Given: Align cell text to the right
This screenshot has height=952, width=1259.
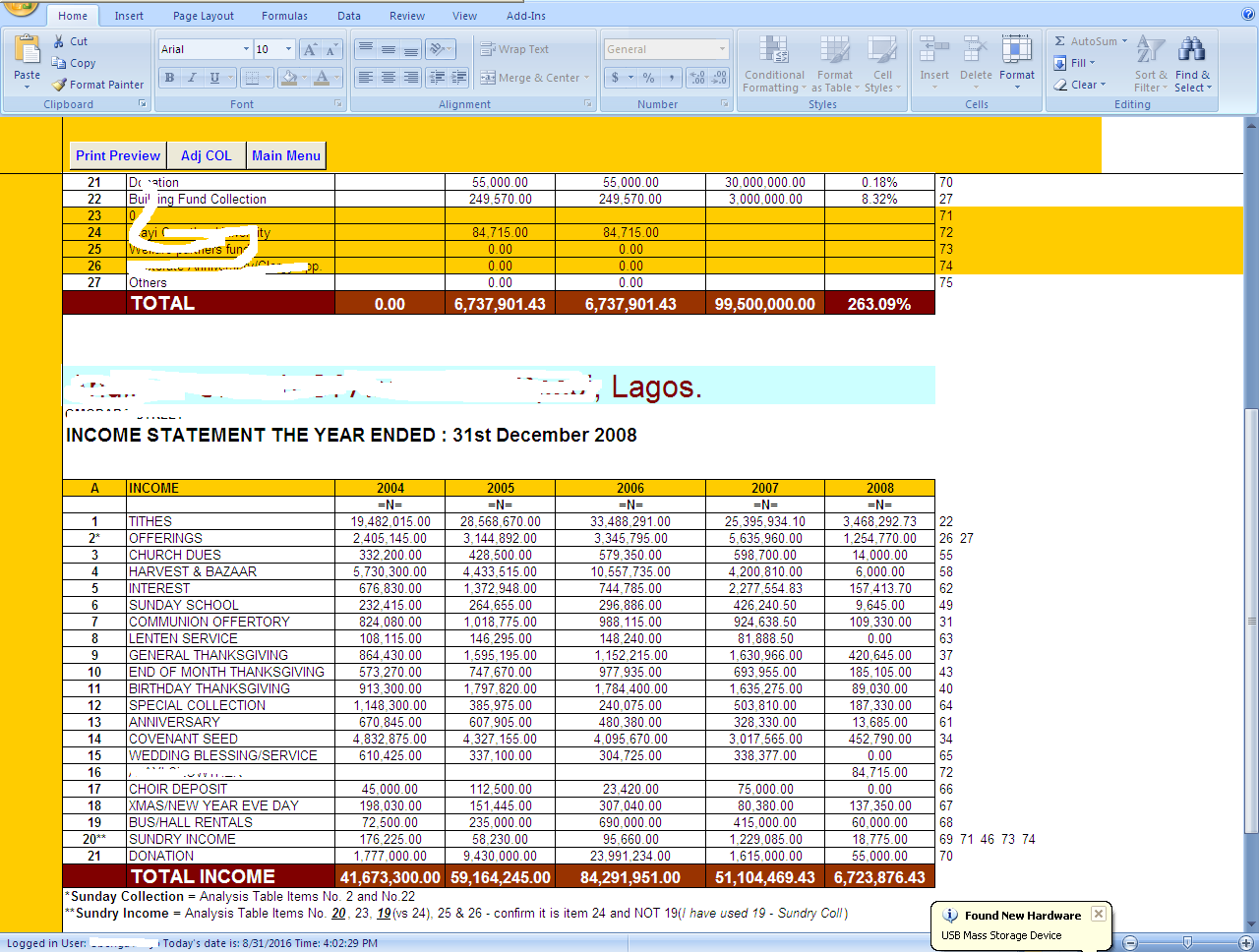Looking at the screenshot, I should 411,78.
